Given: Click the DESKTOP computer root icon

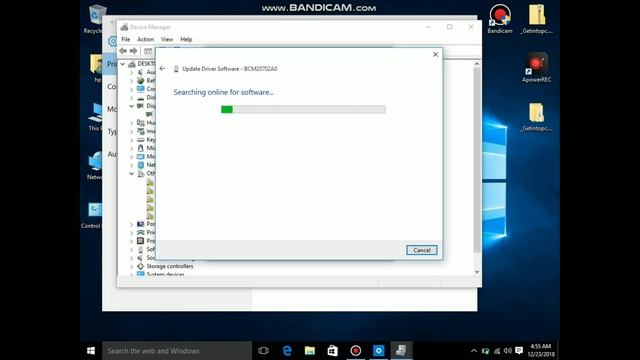Looking at the screenshot, I should click(132, 64).
